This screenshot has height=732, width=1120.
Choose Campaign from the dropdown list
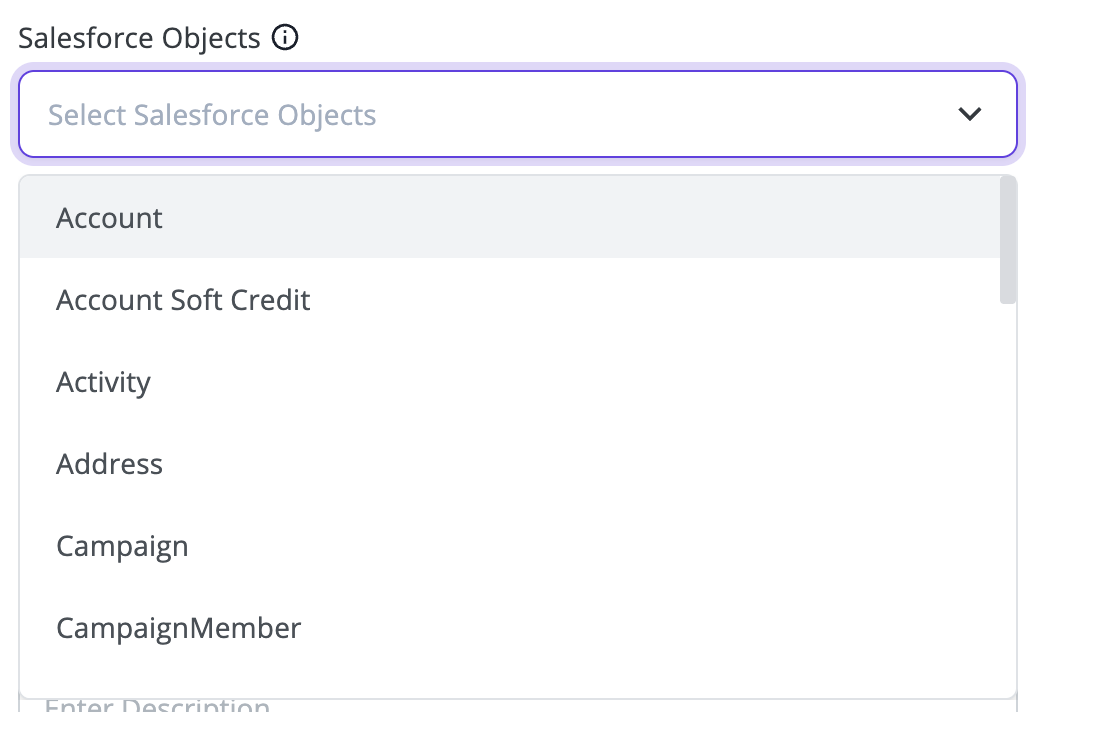tap(510, 546)
